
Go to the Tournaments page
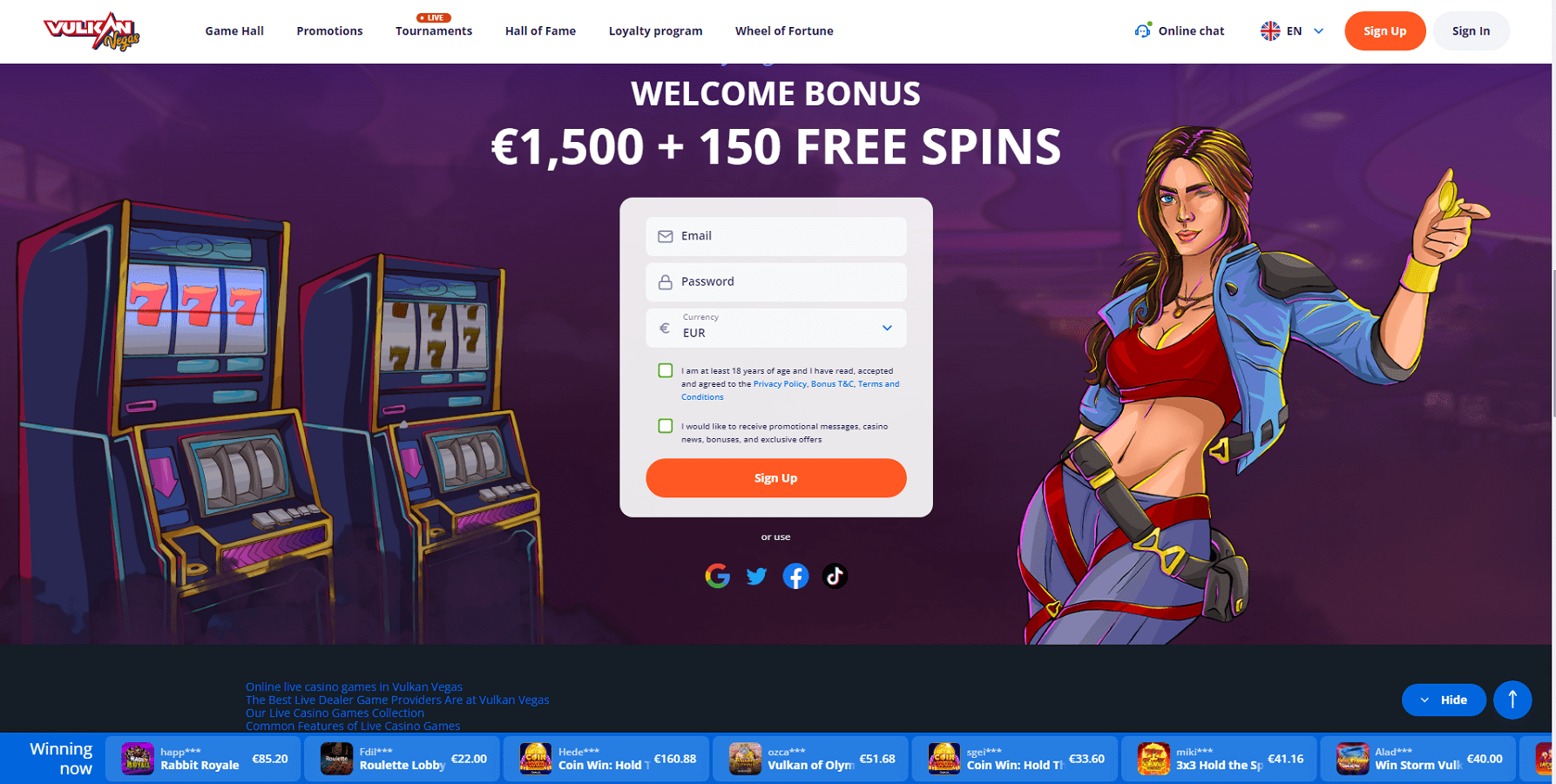pos(434,30)
